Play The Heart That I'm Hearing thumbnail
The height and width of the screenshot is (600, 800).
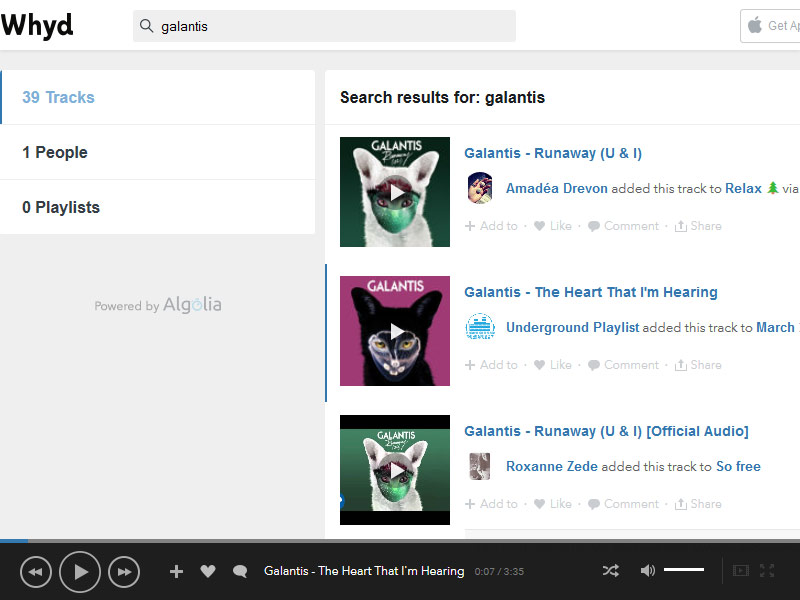[395, 331]
